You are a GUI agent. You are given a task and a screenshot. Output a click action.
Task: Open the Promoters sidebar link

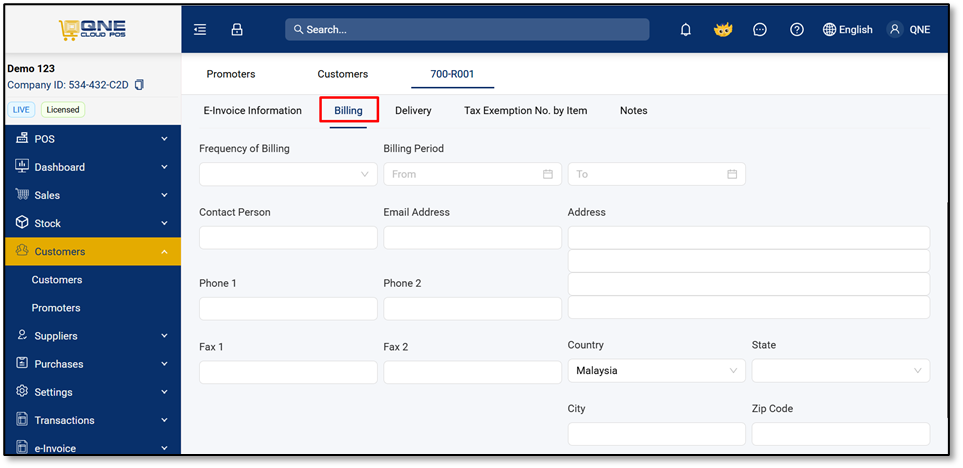tap(56, 308)
